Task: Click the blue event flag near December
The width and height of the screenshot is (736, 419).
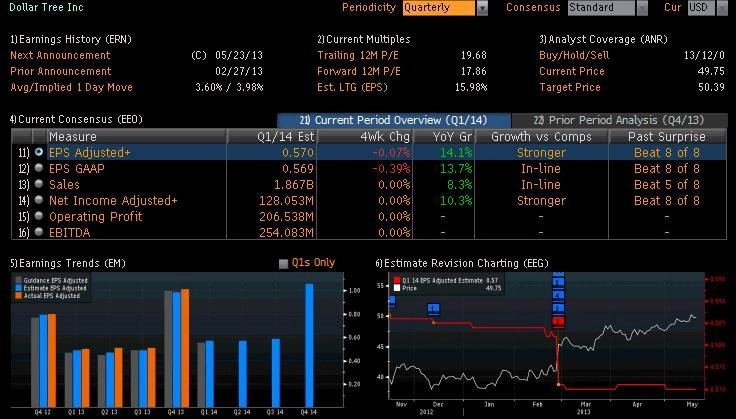Action: 434,308
